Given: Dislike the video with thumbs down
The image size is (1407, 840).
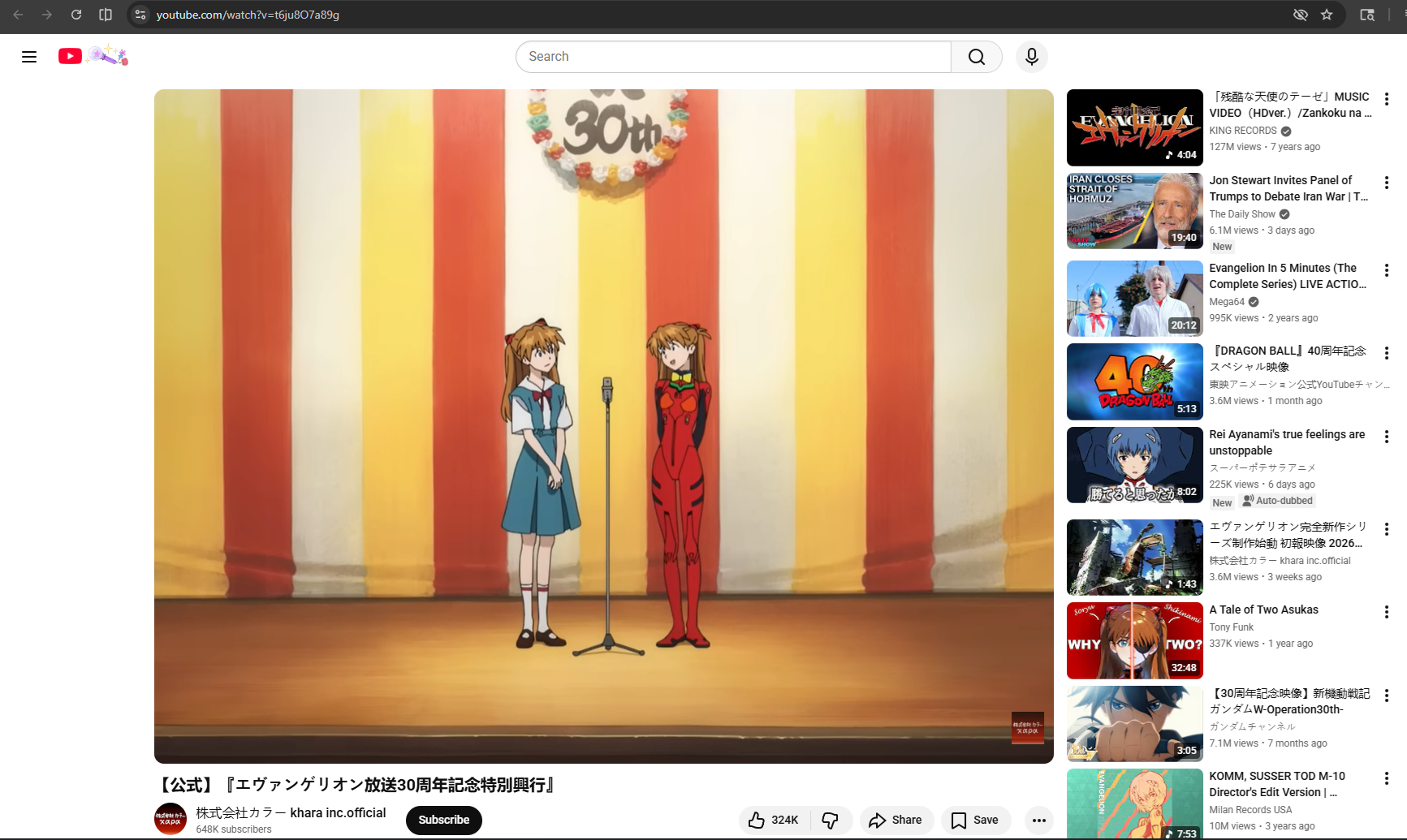Looking at the screenshot, I should pyautogui.click(x=831, y=820).
